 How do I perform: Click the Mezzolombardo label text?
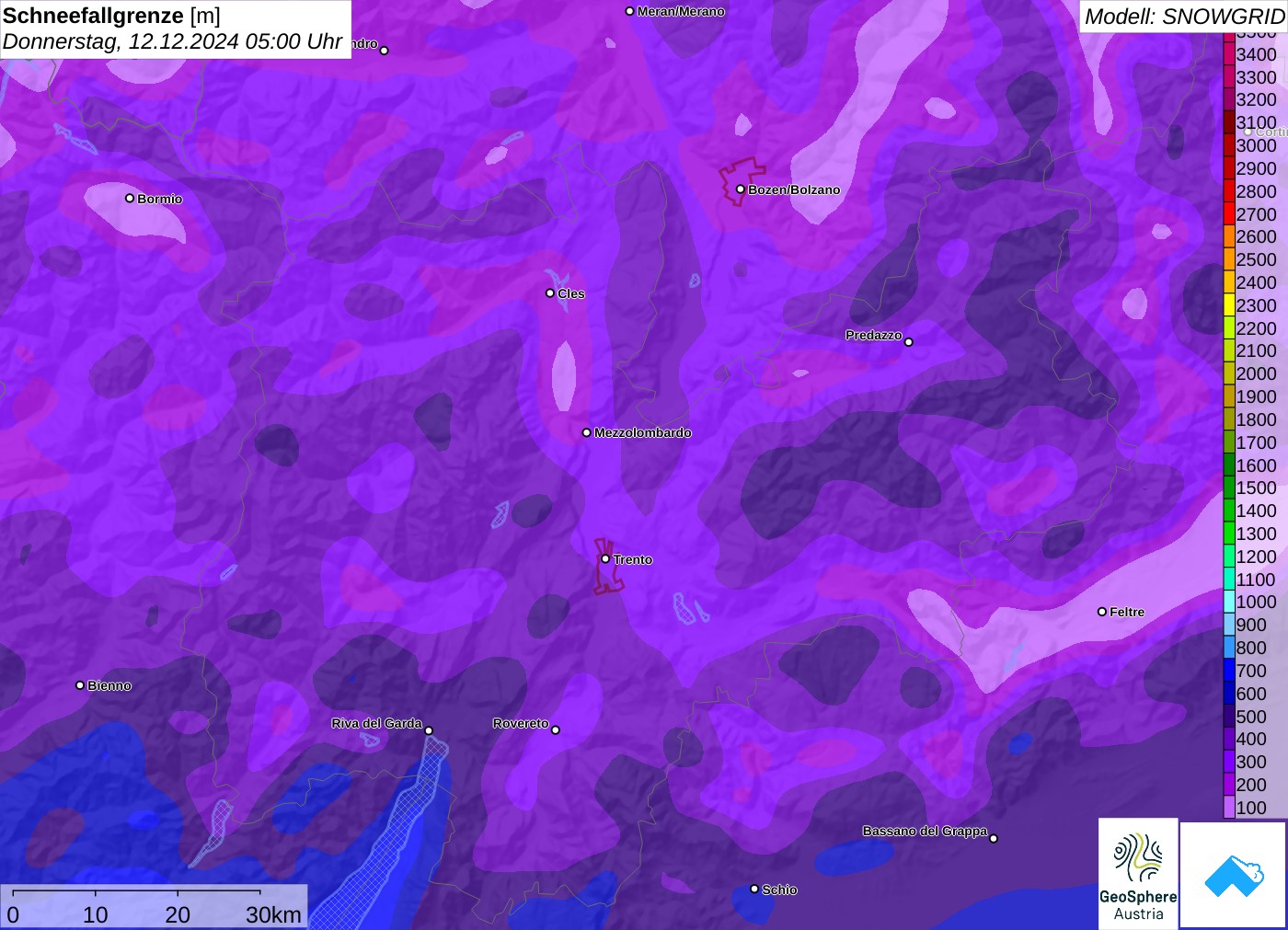click(x=643, y=432)
